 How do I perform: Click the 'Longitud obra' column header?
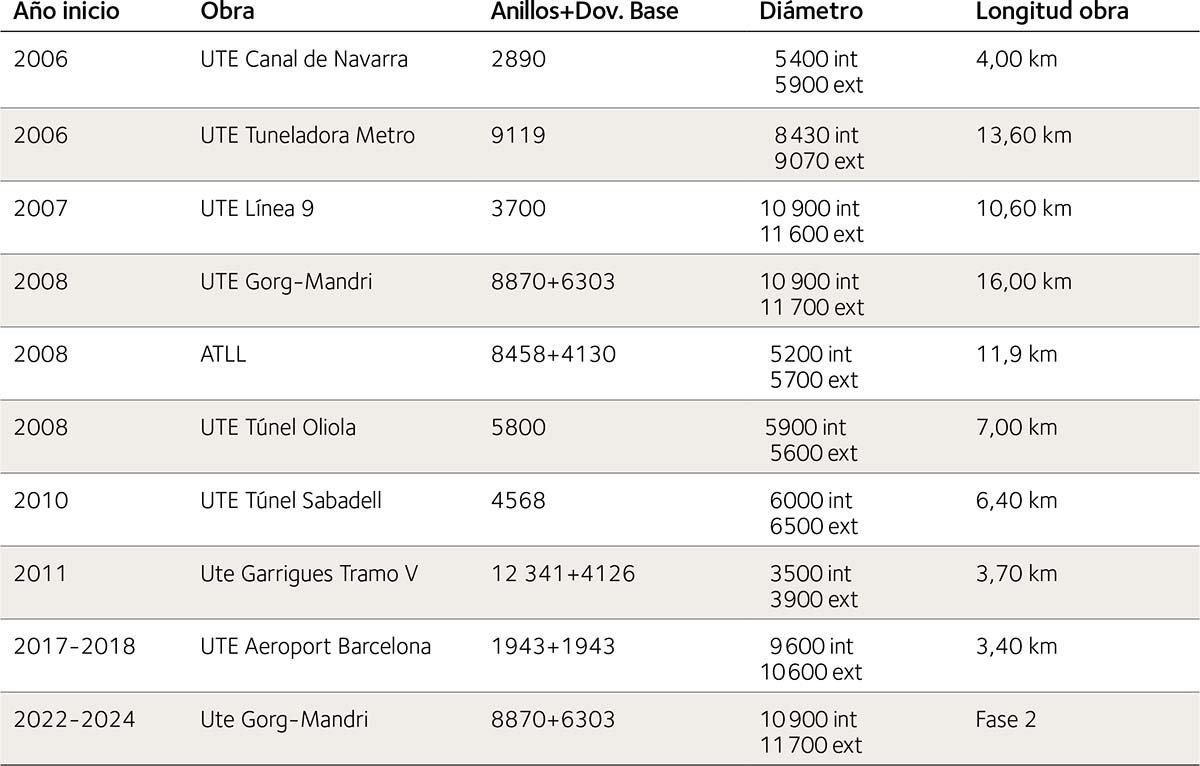click(1051, 12)
